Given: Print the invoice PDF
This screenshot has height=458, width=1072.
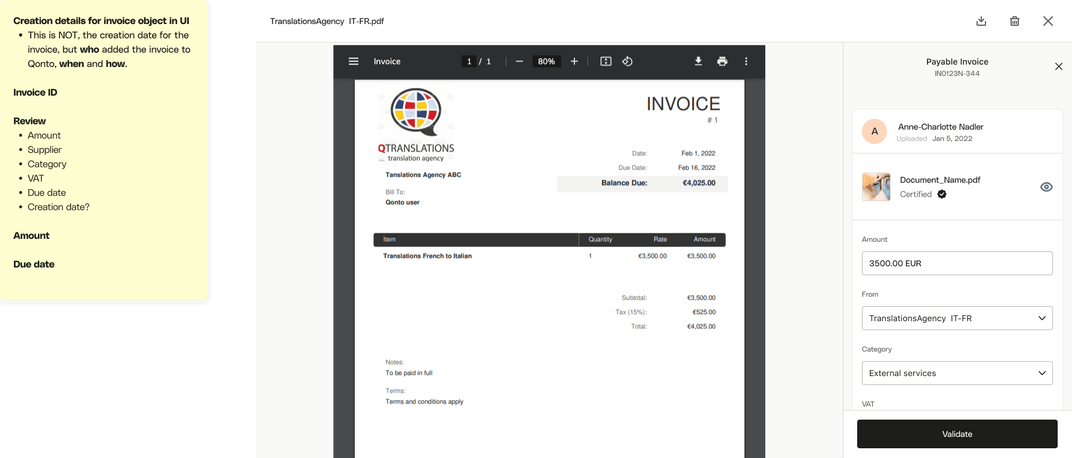Looking at the screenshot, I should 722,61.
